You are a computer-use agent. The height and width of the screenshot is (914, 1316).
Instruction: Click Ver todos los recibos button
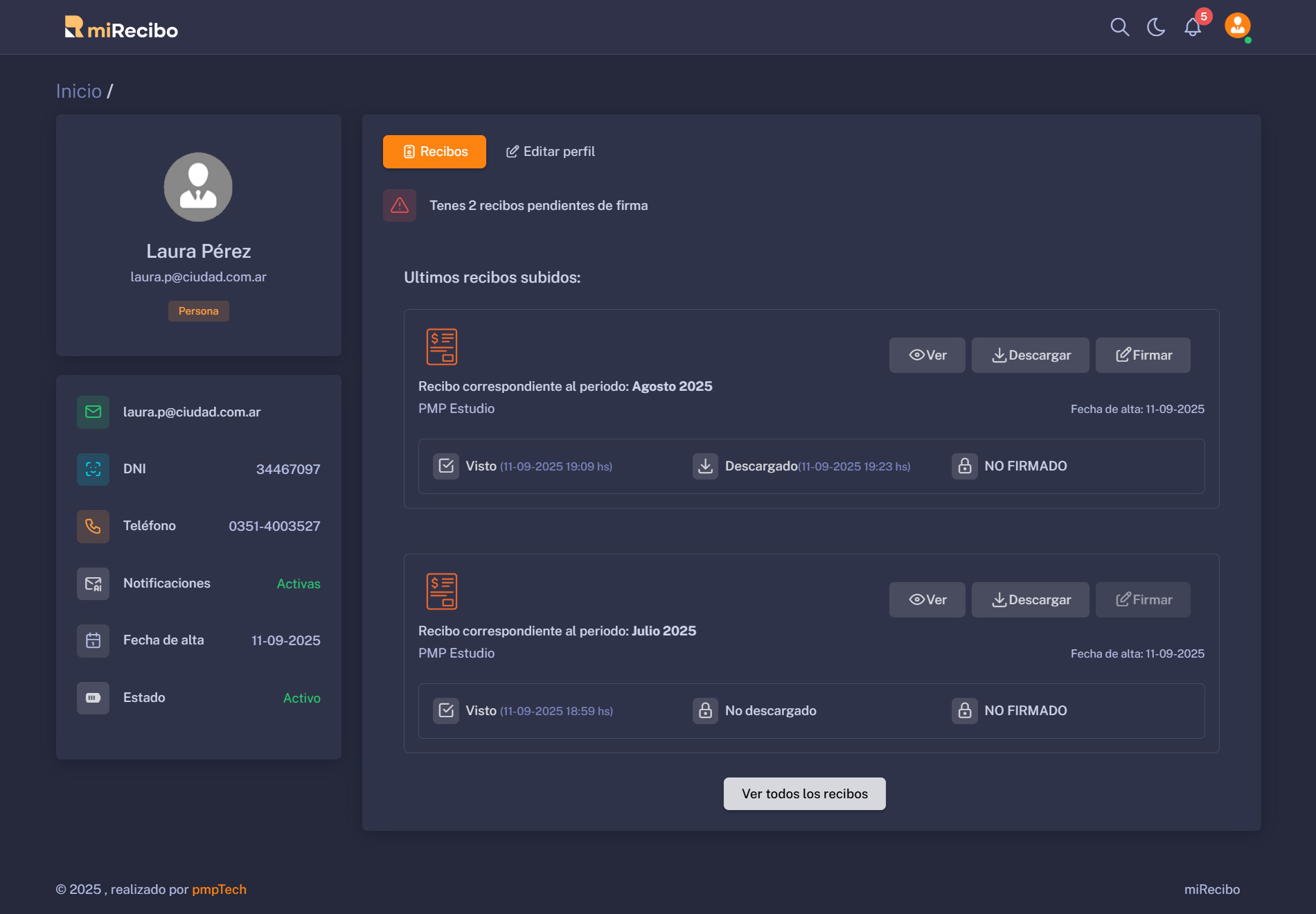804,794
